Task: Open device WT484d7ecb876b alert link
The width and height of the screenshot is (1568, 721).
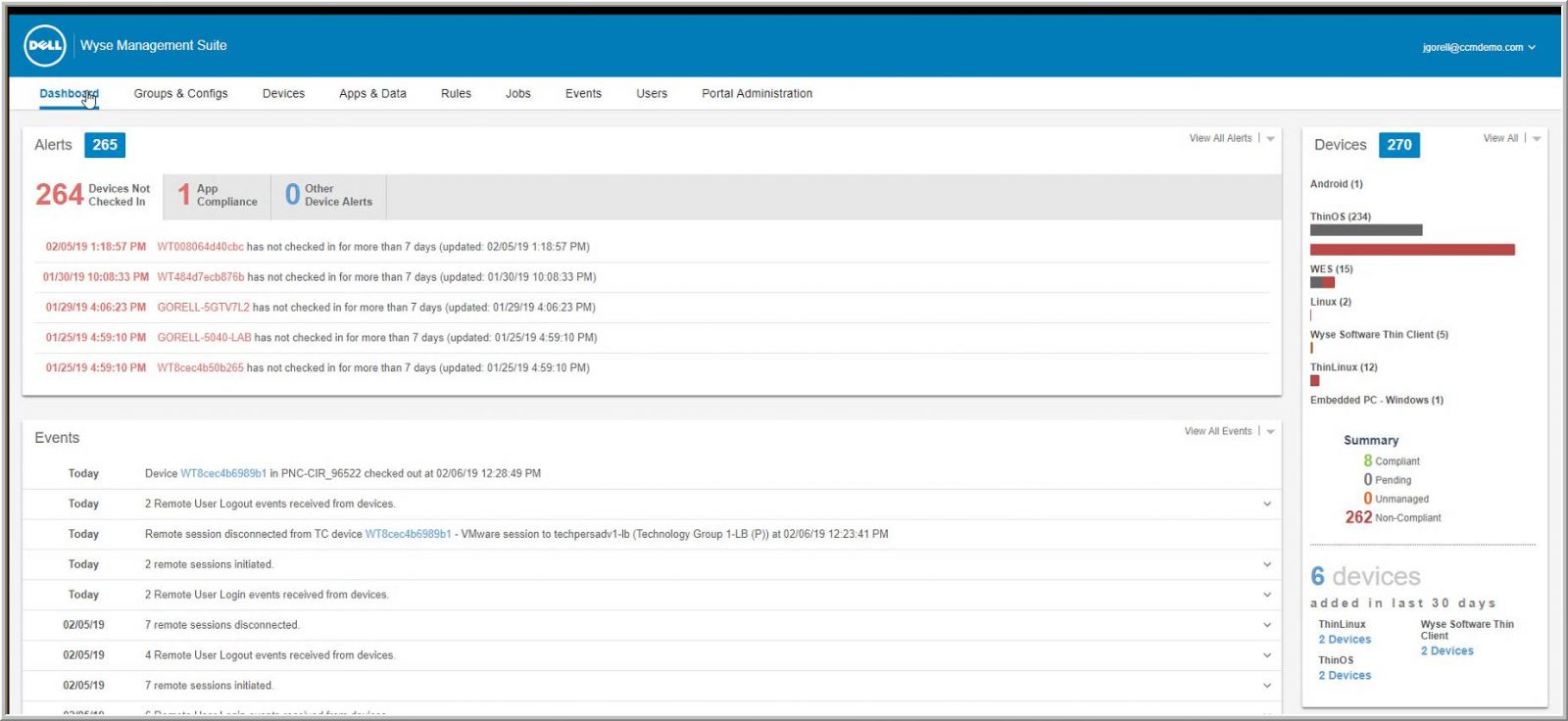Action: 201,277
